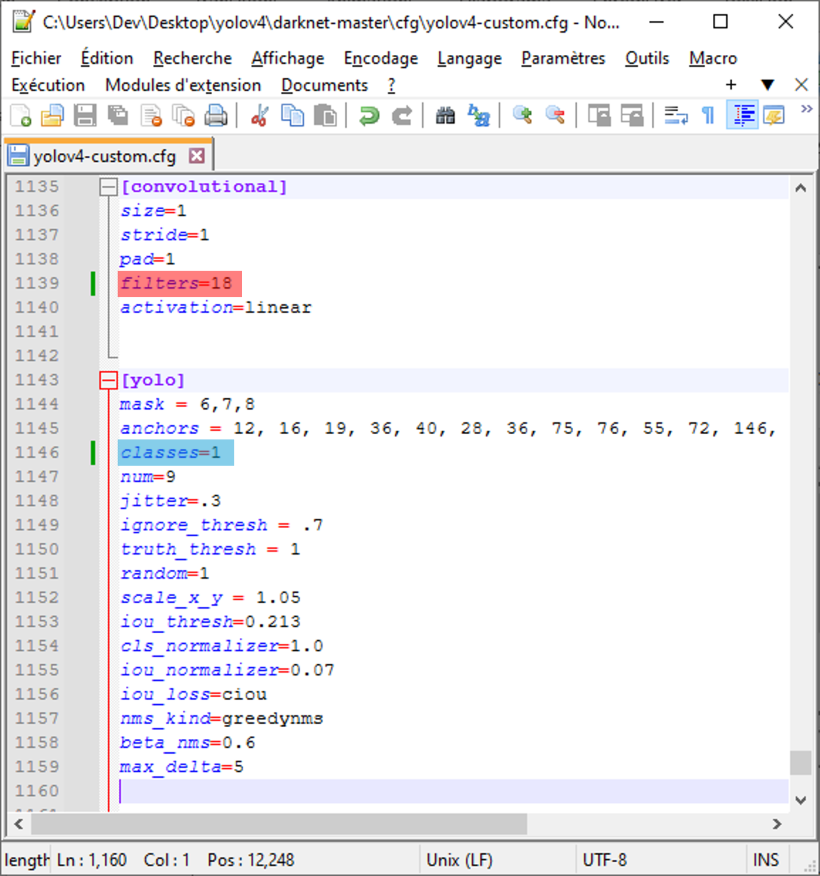Open the Recherche menu
Viewport: 820px width, 876px height.
192,58
